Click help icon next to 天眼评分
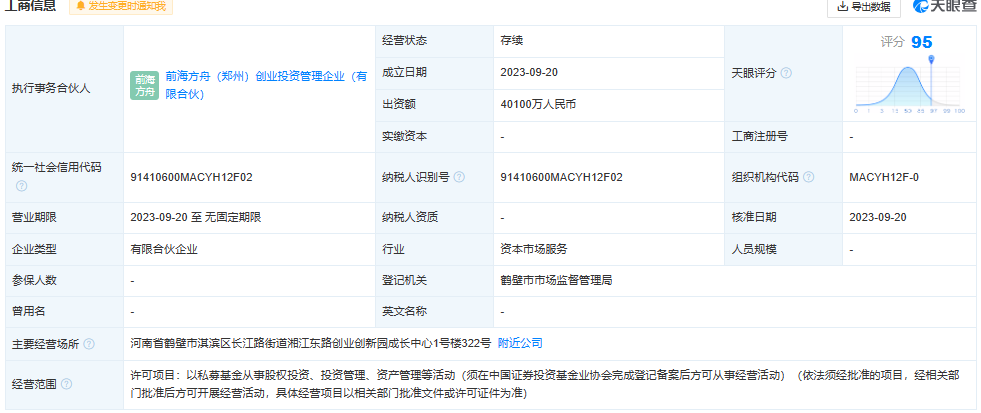 (786, 73)
